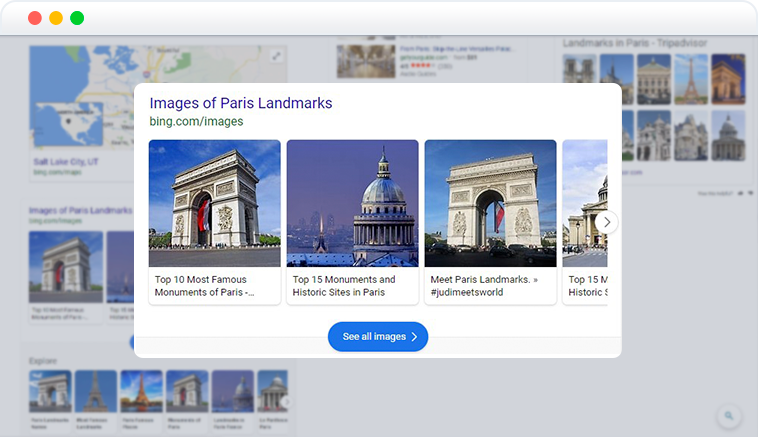The image size is (758, 437).
Task: Advance the image carousel with the next arrow
Action: (x=607, y=222)
